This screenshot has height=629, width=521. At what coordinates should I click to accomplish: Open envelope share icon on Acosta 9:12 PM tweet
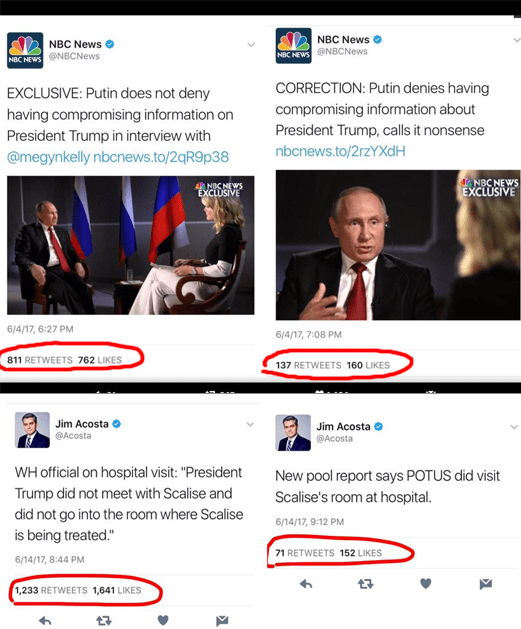pyautogui.click(x=486, y=584)
